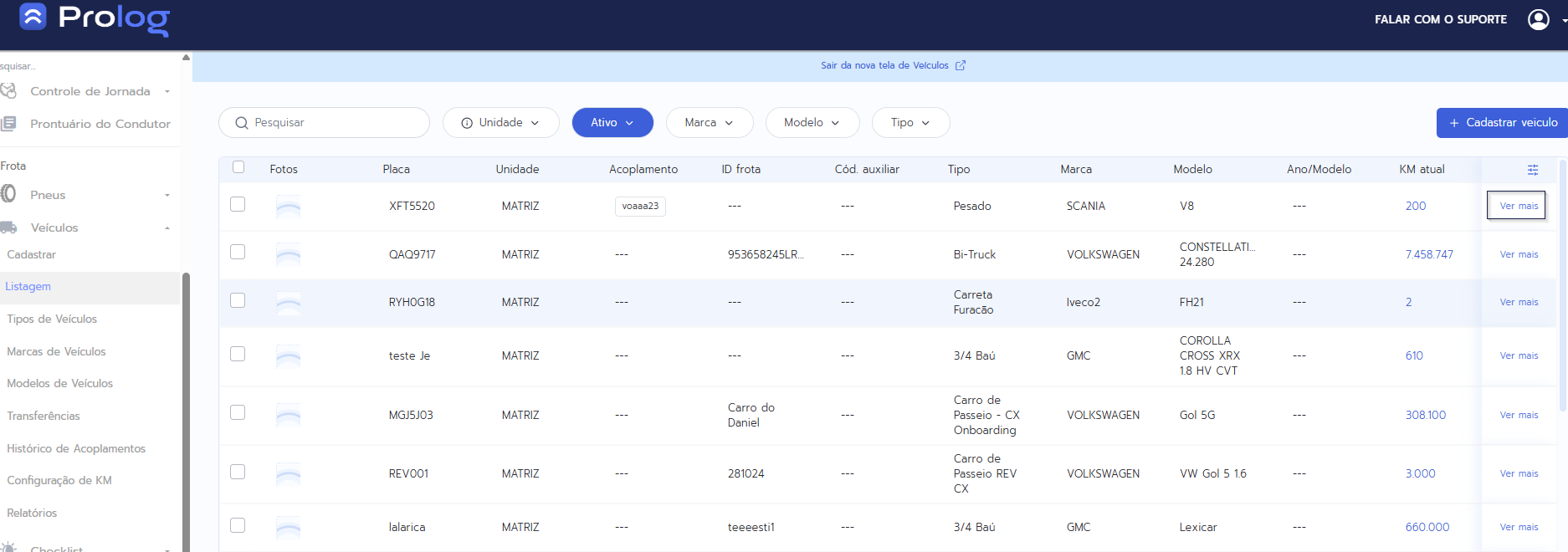The width and height of the screenshot is (1568, 552).
Task: Open the user account profile icon
Action: pos(1538,19)
